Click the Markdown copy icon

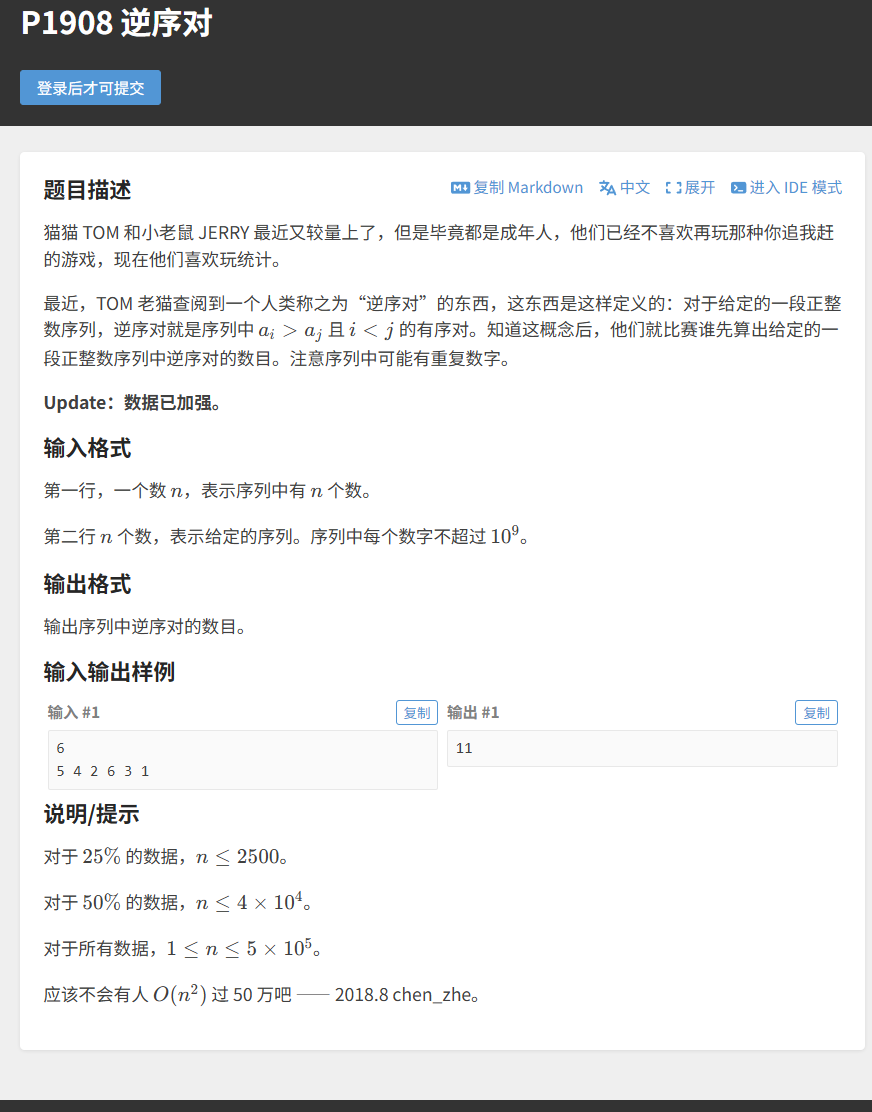coord(460,188)
